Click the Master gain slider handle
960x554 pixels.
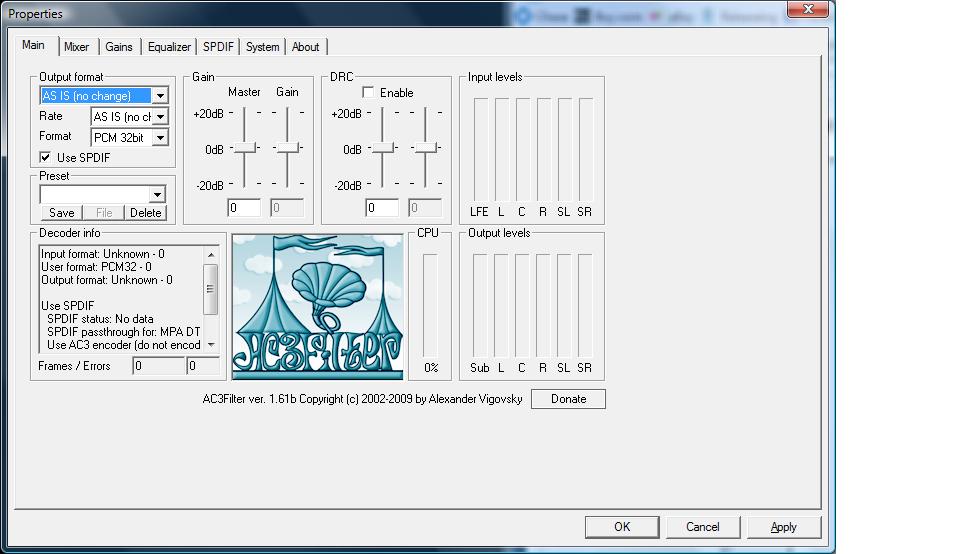(244, 148)
